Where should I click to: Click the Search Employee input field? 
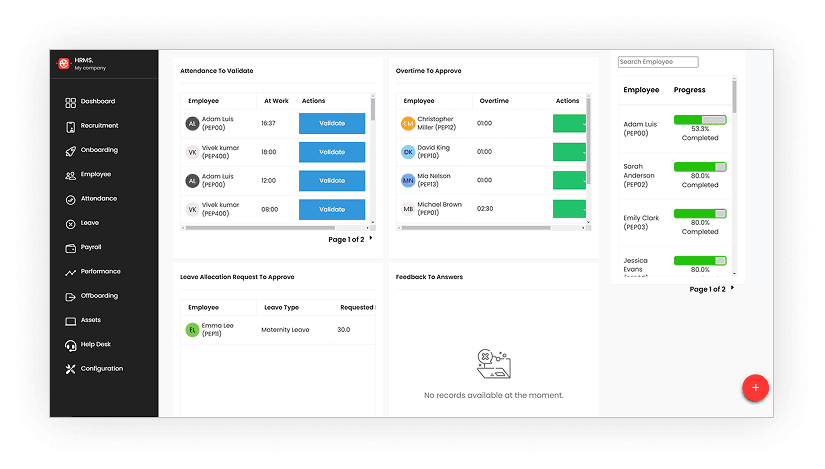[658, 62]
